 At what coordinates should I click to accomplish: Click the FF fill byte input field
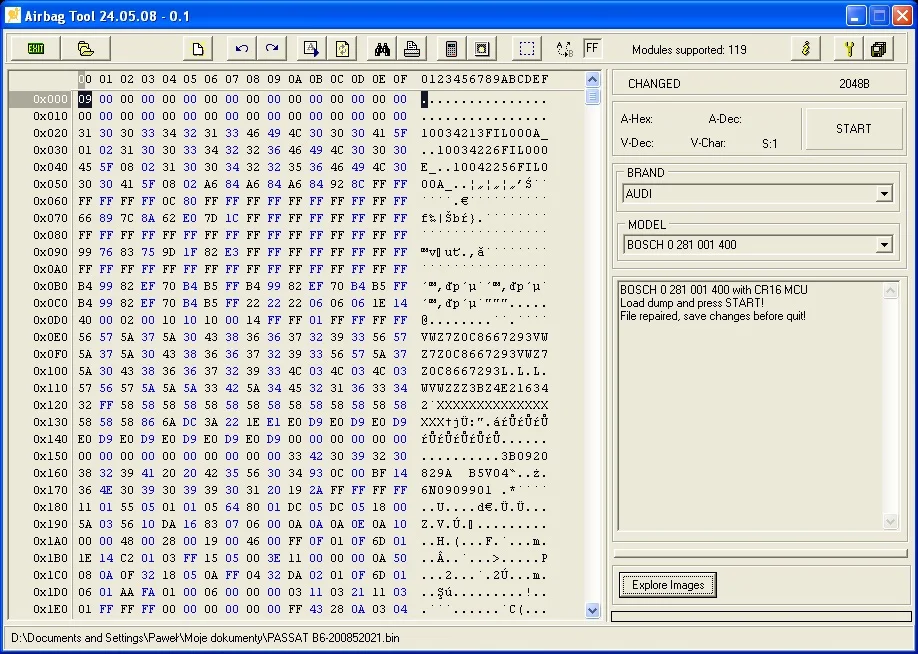point(590,47)
